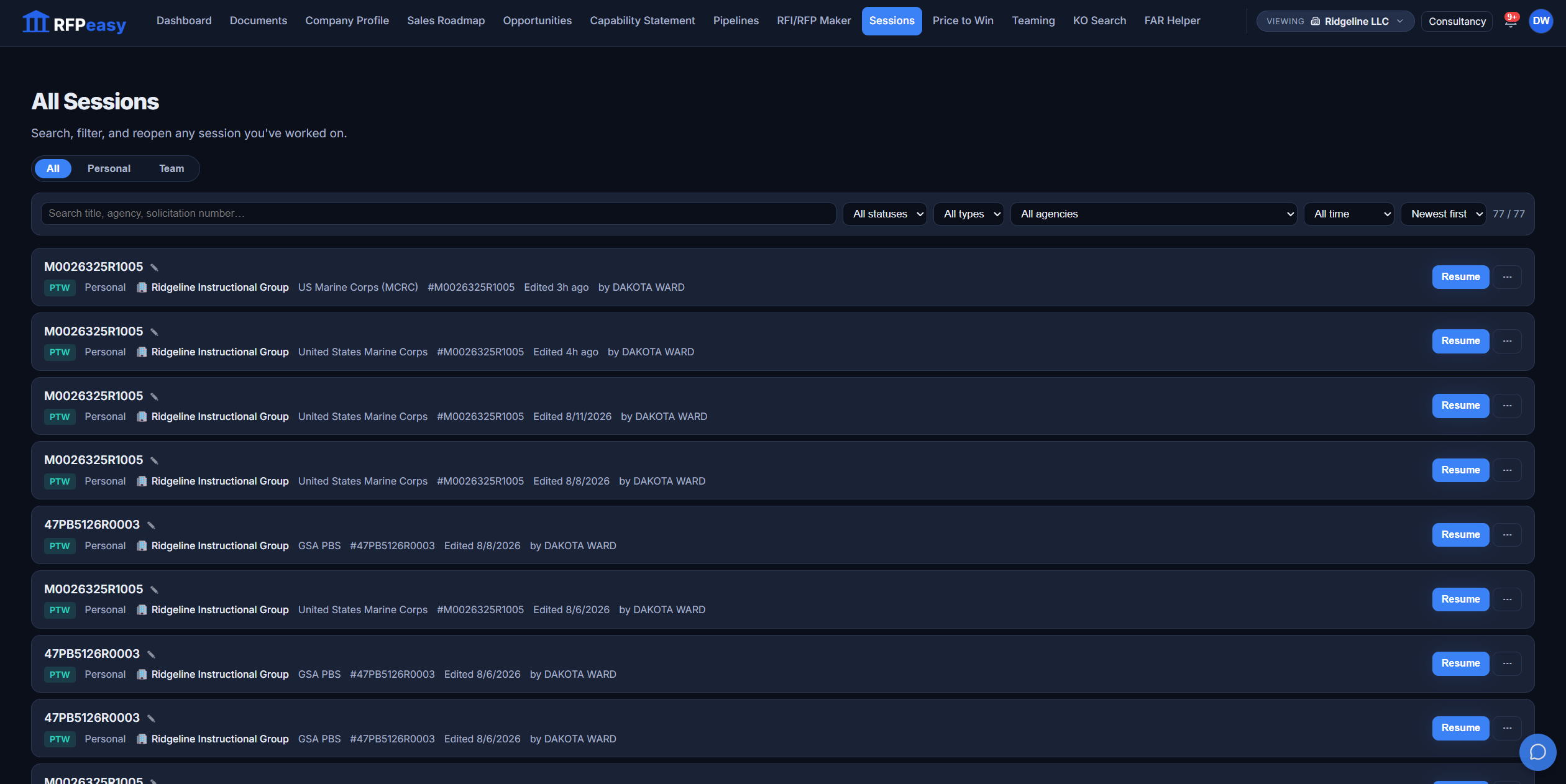Resume the first 47PB5126R0003 session edited 8/6/2026
Image resolution: width=1566 pixels, height=784 pixels.
(1461, 663)
